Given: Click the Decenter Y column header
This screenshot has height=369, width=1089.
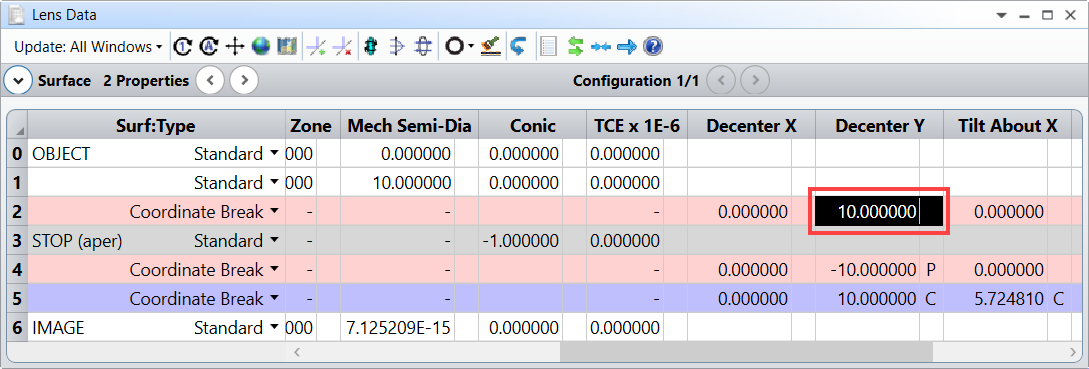Looking at the screenshot, I should pos(879,126).
